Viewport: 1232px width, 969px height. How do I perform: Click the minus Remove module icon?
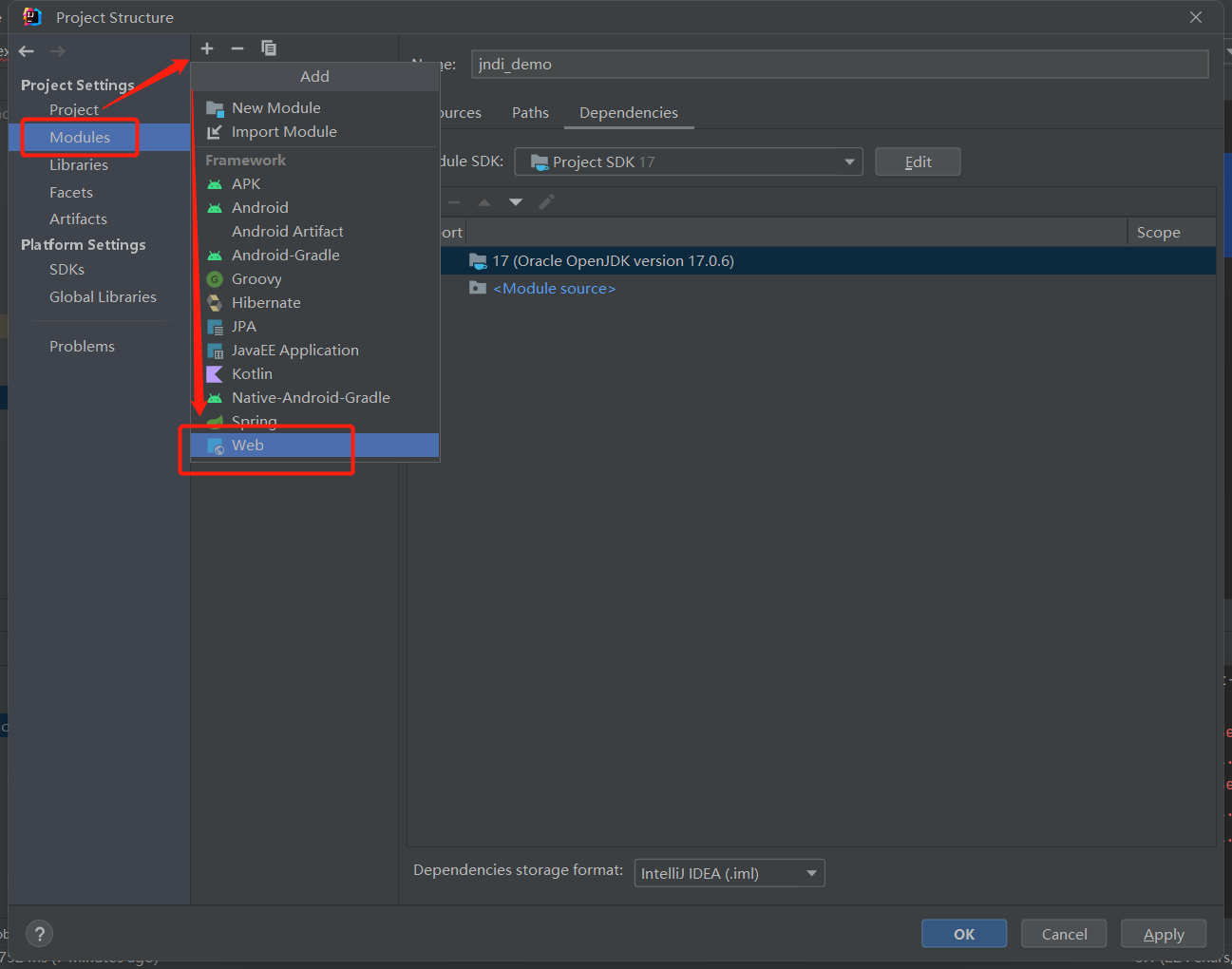coord(237,48)
